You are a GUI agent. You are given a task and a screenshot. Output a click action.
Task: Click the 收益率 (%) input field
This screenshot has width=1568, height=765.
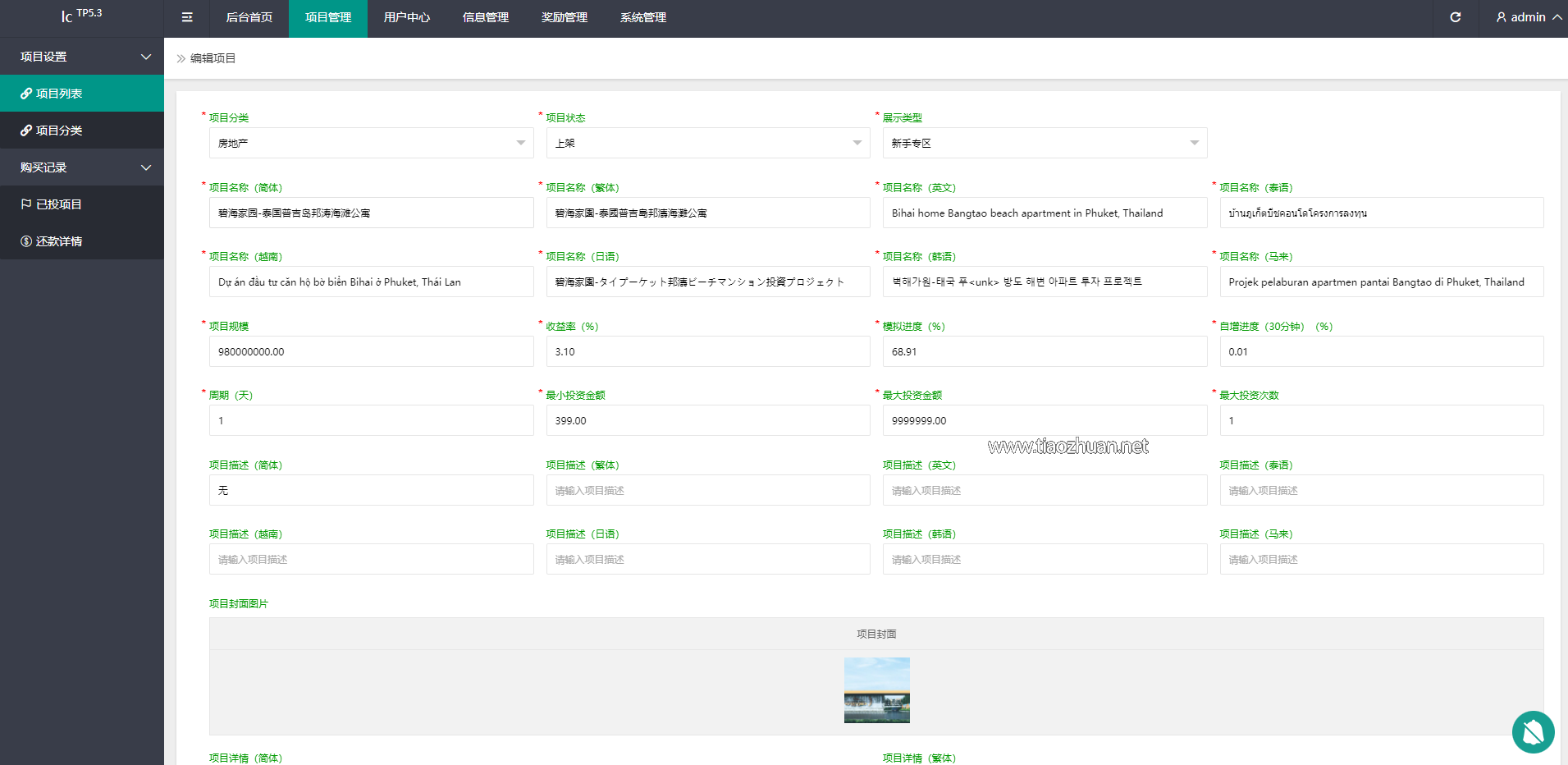(707, 351)
